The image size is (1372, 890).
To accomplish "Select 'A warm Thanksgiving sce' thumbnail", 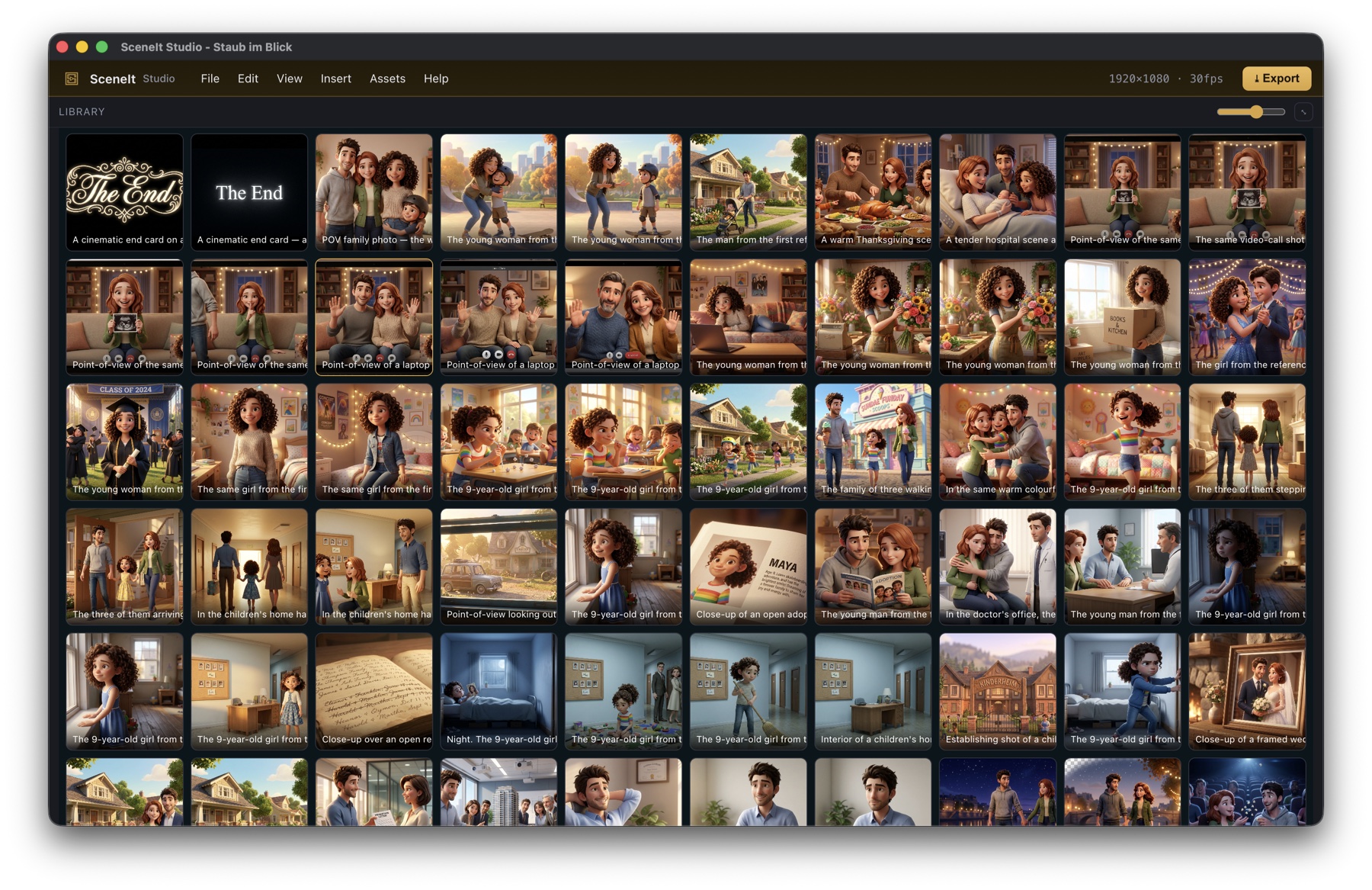I will pyautogui.click(x=874, y=192).
